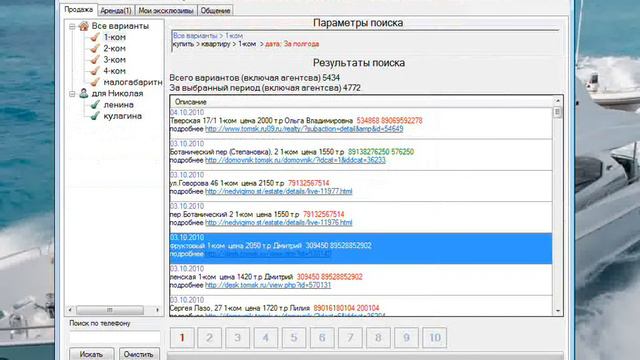Switch to the Продажа tab
This screenshot has height=360, width=640.
click(x=79, y=9)
